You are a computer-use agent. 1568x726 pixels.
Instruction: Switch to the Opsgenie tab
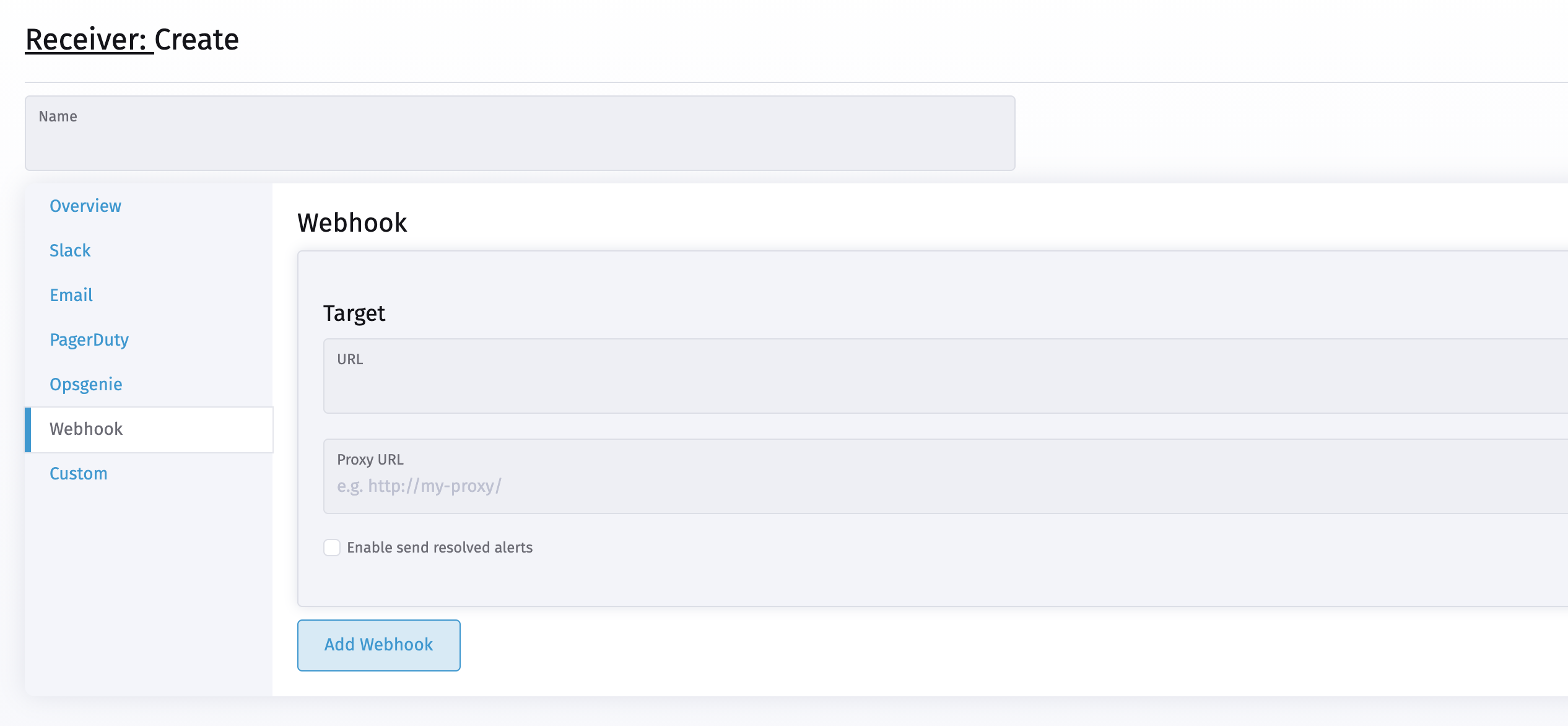pos(85,384)
